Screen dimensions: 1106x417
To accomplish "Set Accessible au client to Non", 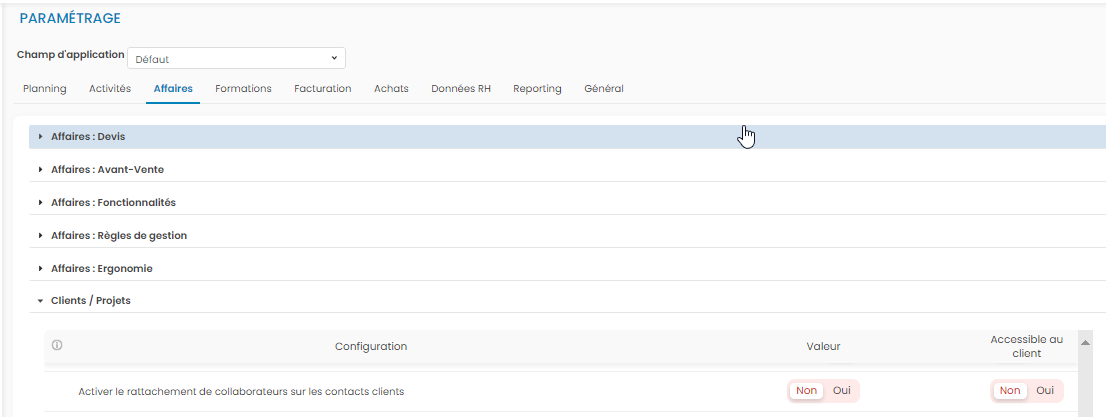I will (1010, 391).
